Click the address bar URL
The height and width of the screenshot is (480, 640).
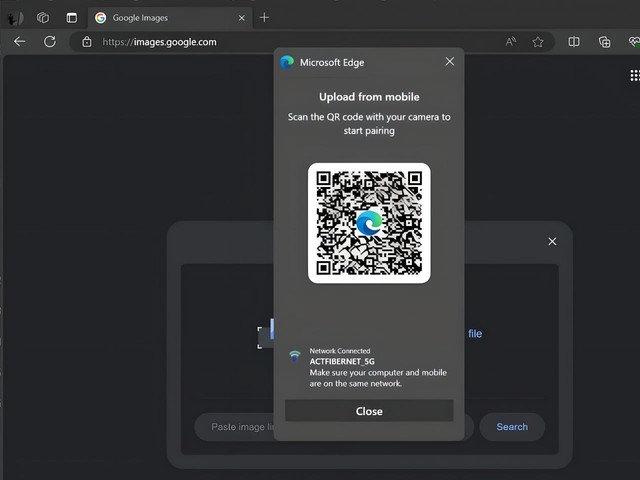coord(160,42)
